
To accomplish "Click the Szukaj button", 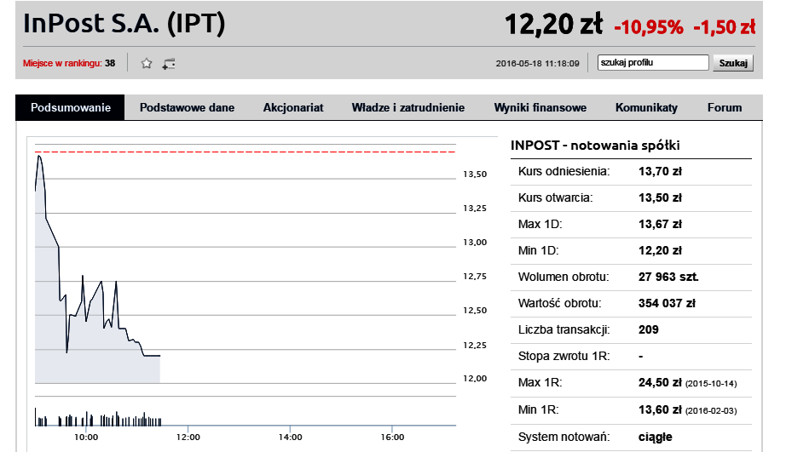I will pyautogui.click(x=733, y=63).
